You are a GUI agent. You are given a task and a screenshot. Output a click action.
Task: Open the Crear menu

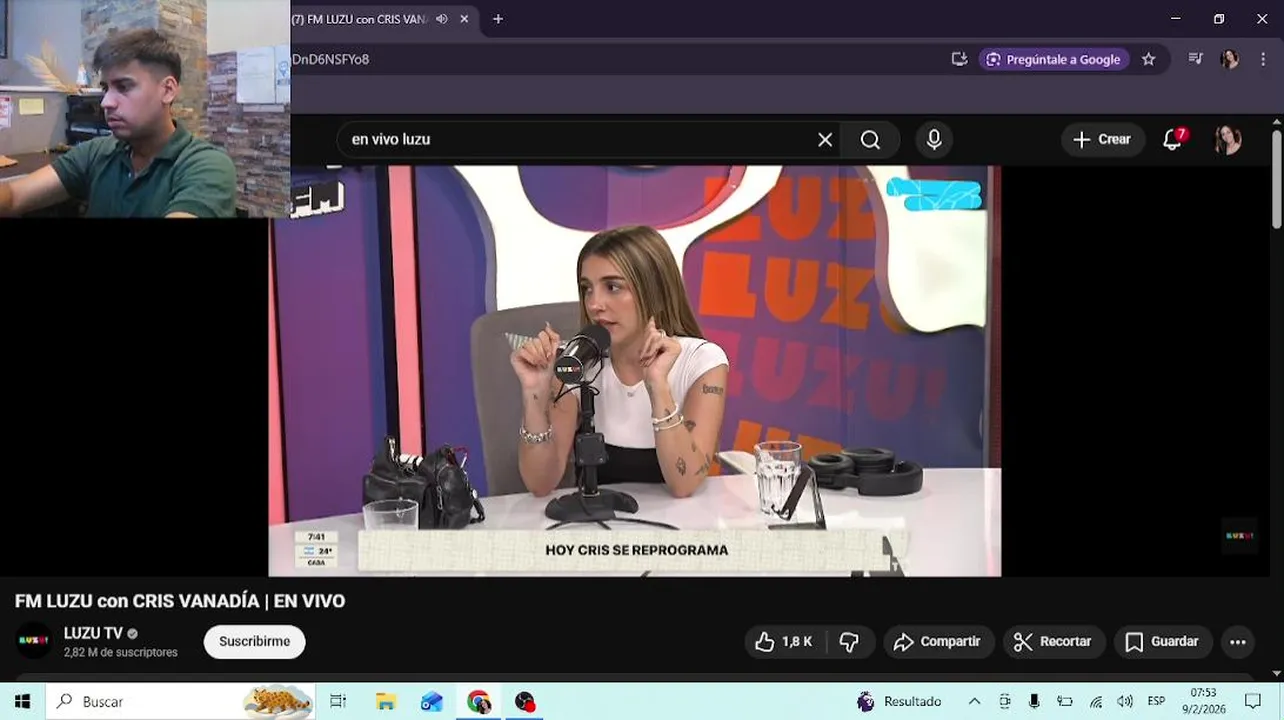(1102, 139)
